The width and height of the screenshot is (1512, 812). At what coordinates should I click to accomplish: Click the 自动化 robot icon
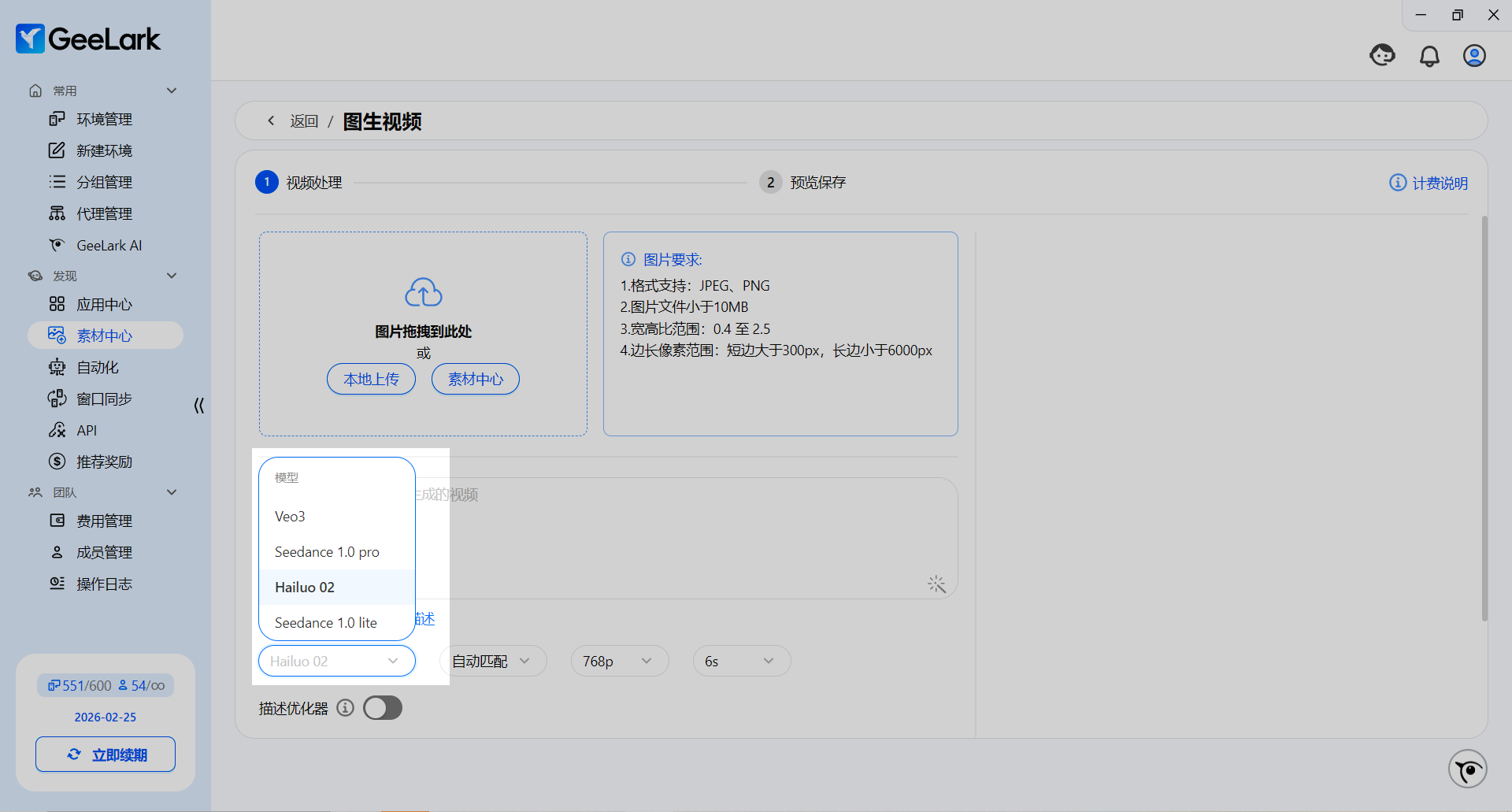point(57,367)
